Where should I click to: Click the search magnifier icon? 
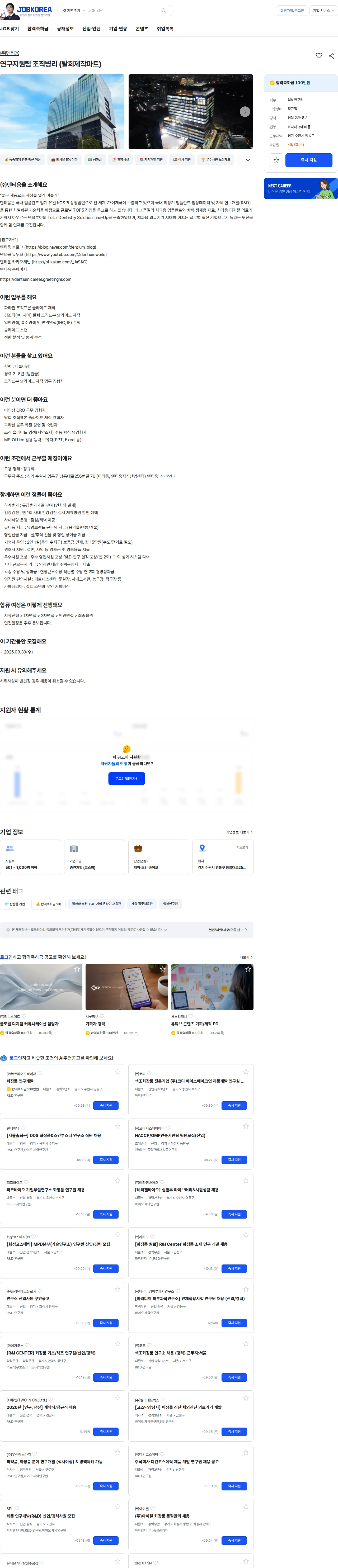163,10
